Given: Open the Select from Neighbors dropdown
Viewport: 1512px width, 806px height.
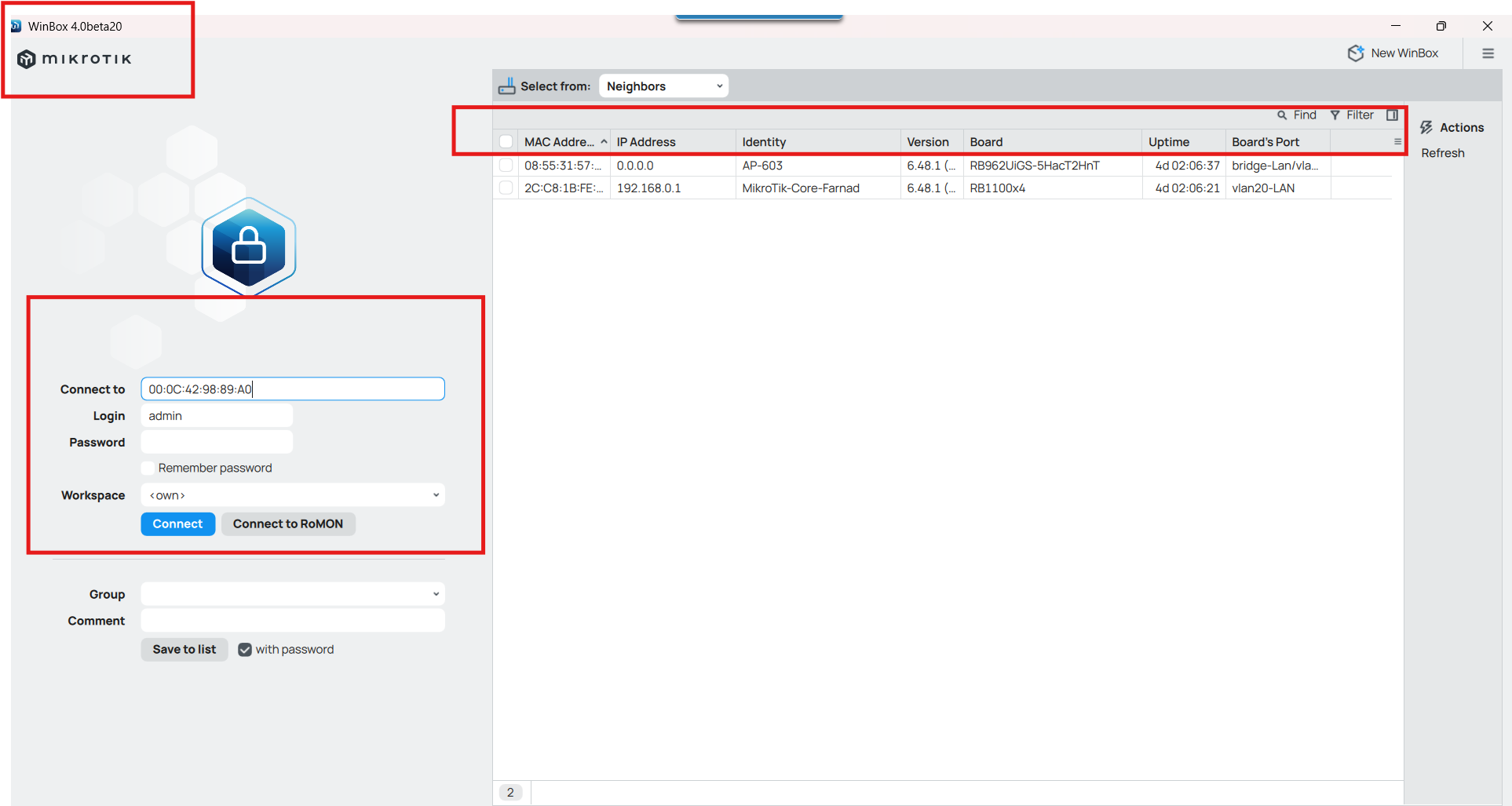Looking at the screenshot, I should click(663, 86).
